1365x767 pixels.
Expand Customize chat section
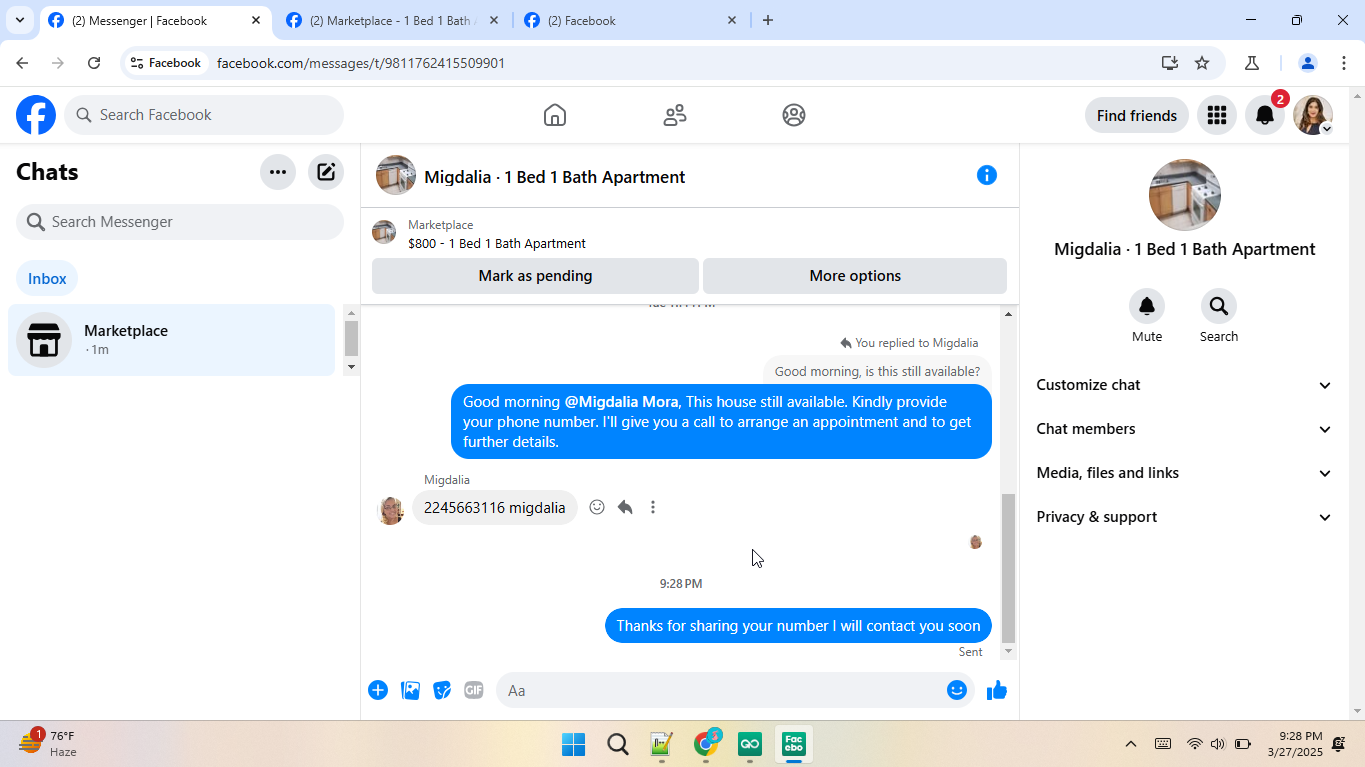point(1185,385)
